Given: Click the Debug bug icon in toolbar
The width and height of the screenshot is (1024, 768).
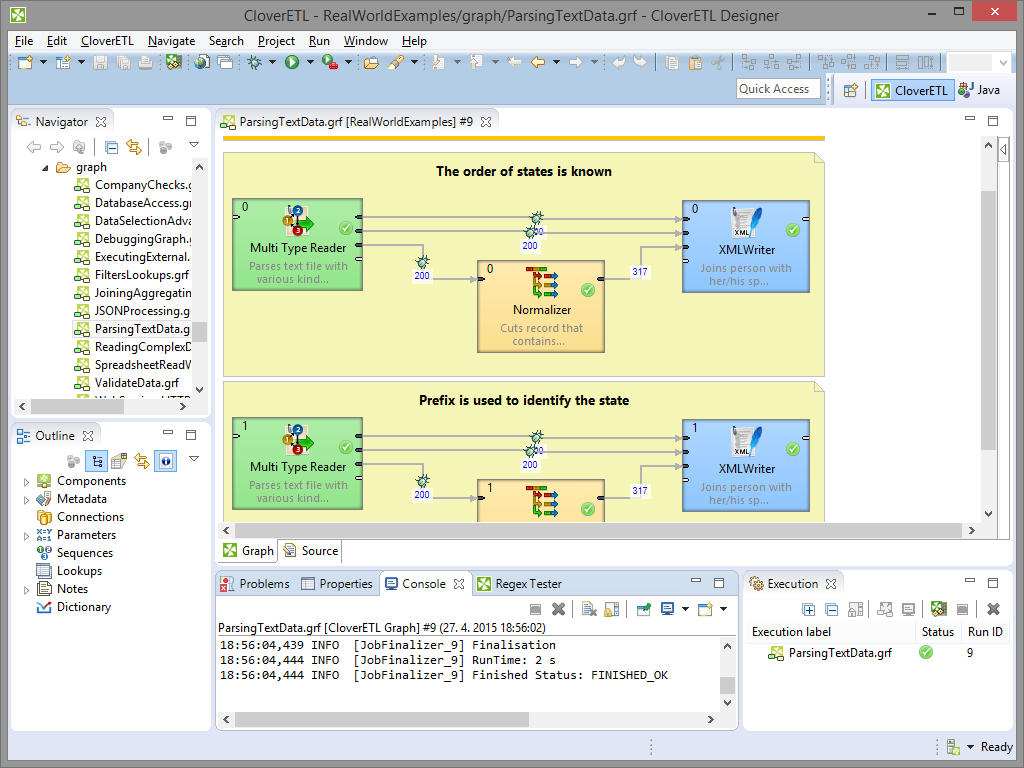Looking at the screenshot, I should click(255, 62).
